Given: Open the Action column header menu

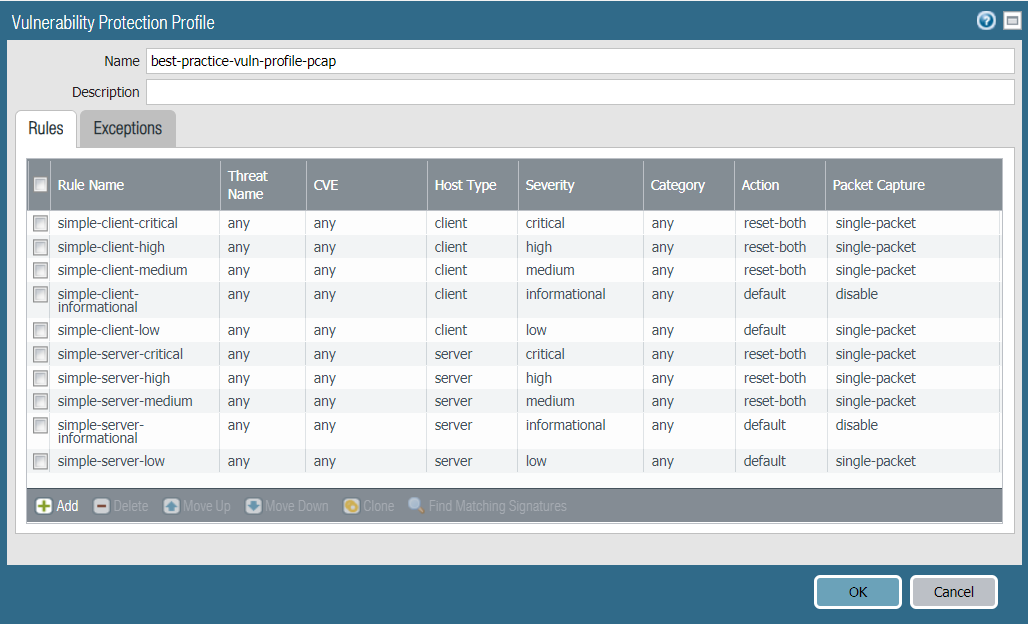Looking at the screenshot, I should tap(760, 185).
